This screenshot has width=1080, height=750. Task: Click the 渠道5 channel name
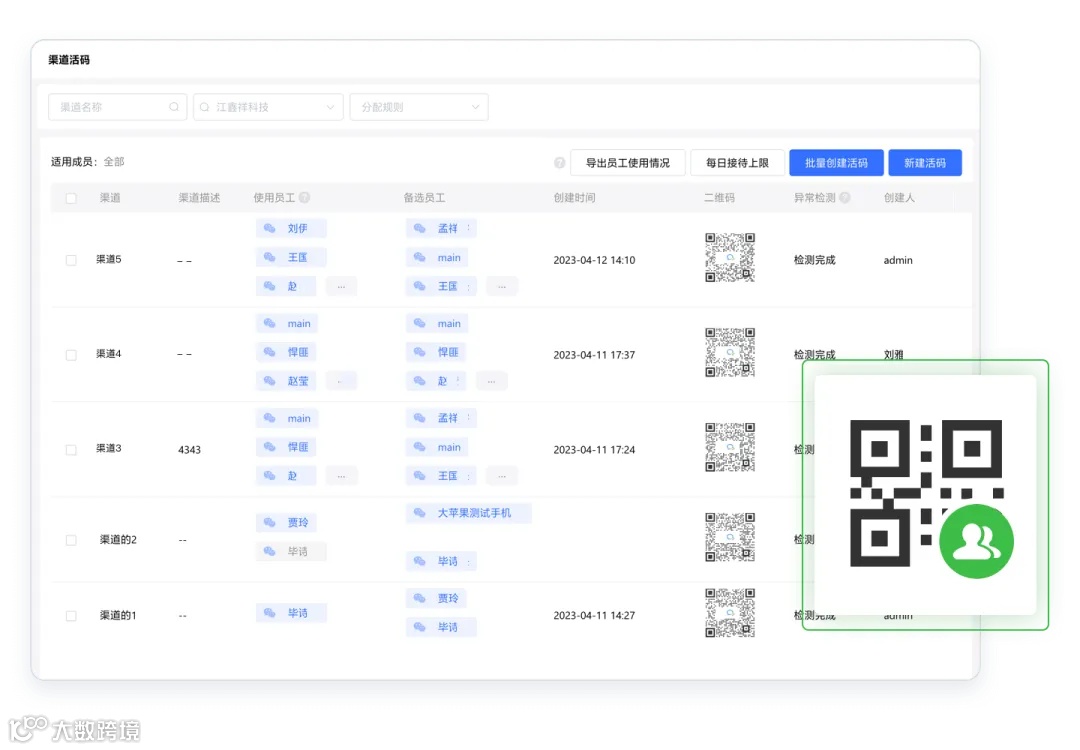pos(109,259)
